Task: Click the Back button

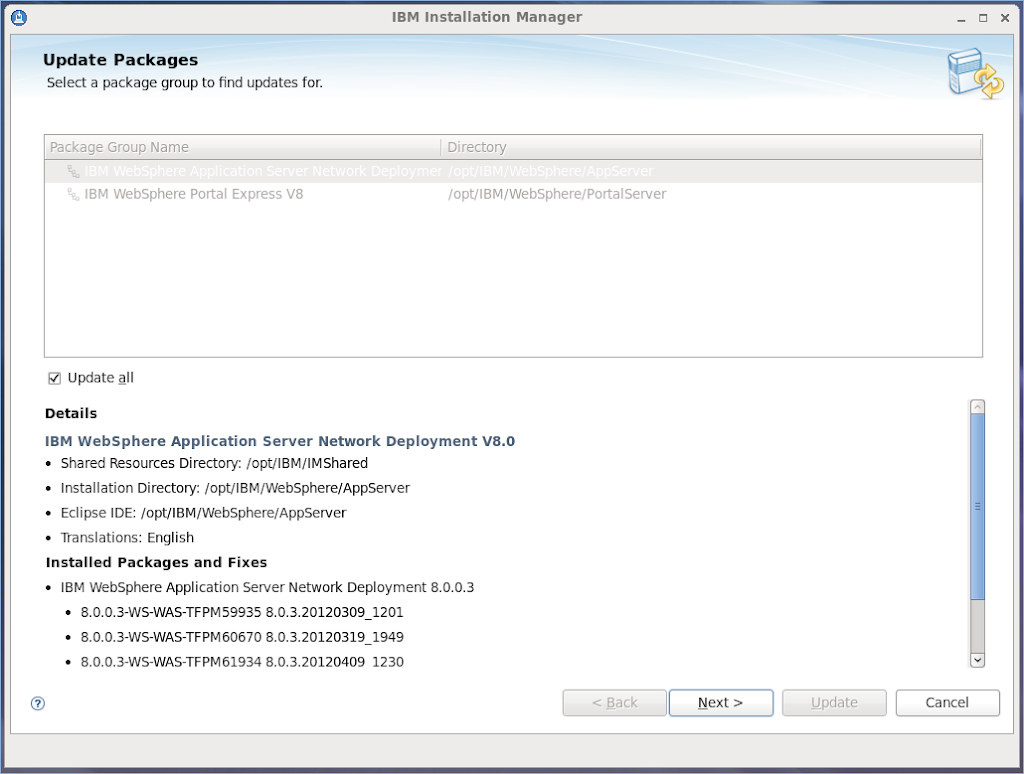Action: coord(614,703)
